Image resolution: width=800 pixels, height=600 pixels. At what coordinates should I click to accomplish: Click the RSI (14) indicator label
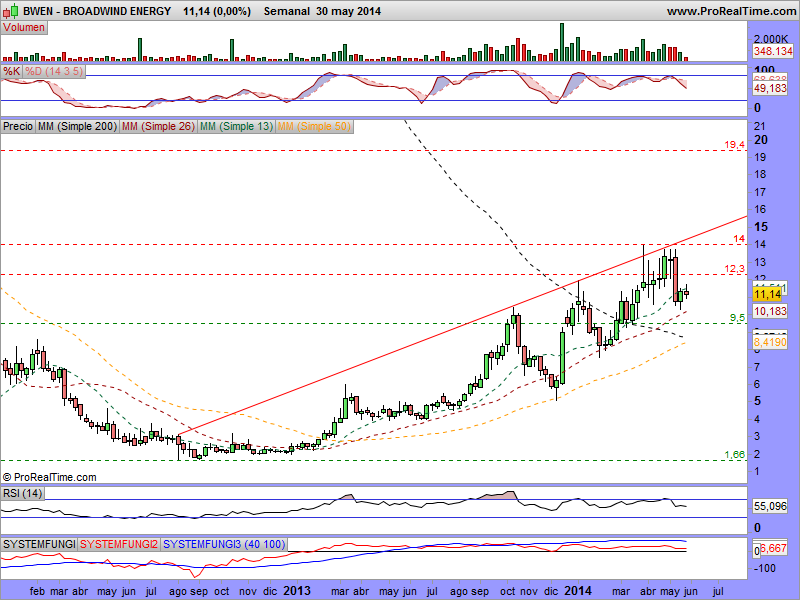22,493
